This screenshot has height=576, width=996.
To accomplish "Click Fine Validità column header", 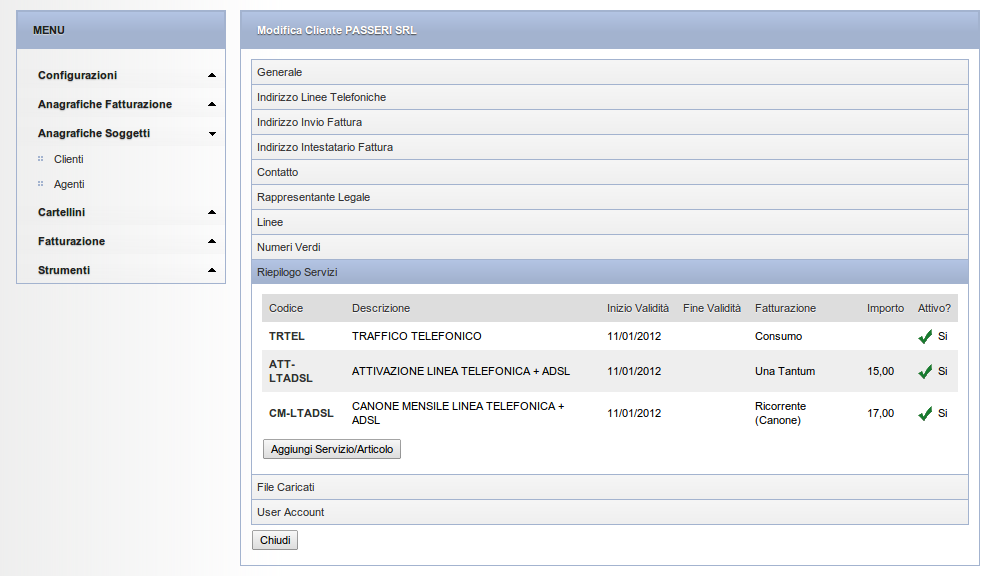I will pyautogui.click(x=712, y=308).
